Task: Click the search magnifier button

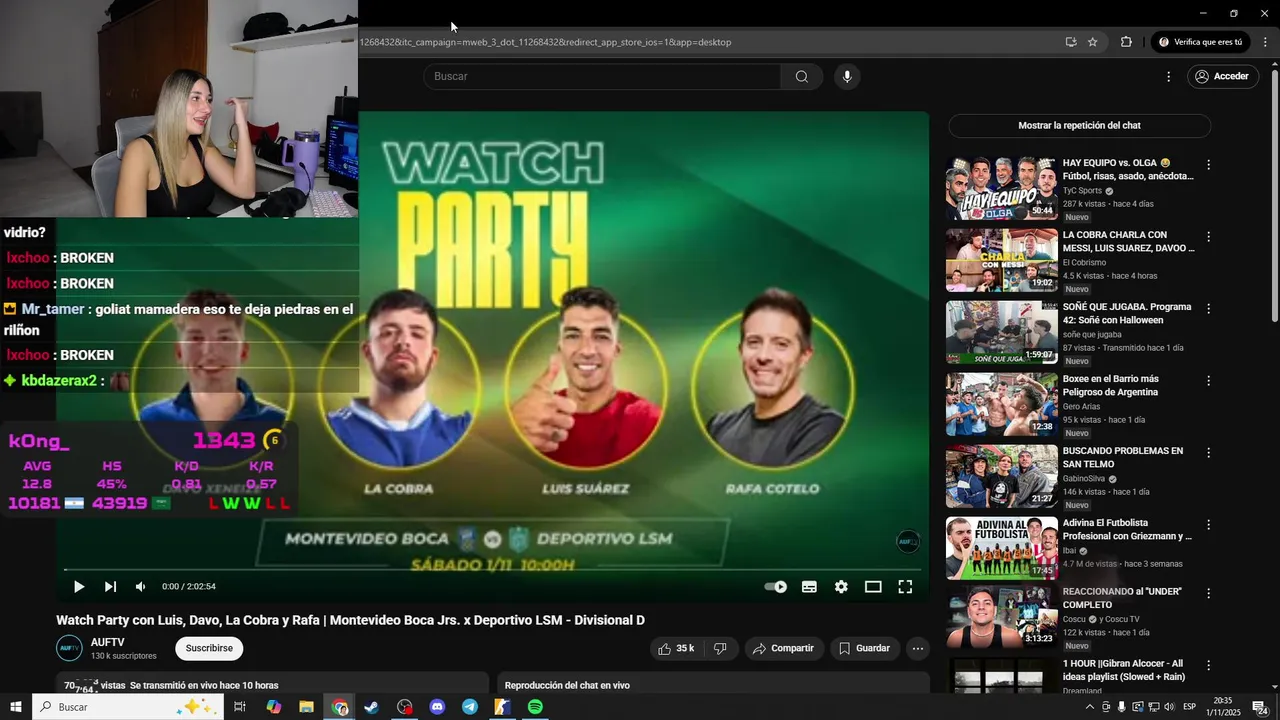Action: click(x=802, y=77)
